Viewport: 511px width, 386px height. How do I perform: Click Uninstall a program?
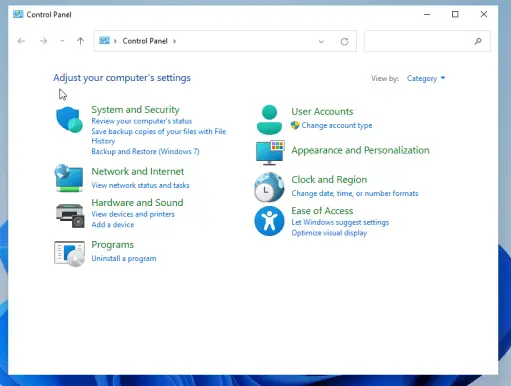click(x=124, y=258)
